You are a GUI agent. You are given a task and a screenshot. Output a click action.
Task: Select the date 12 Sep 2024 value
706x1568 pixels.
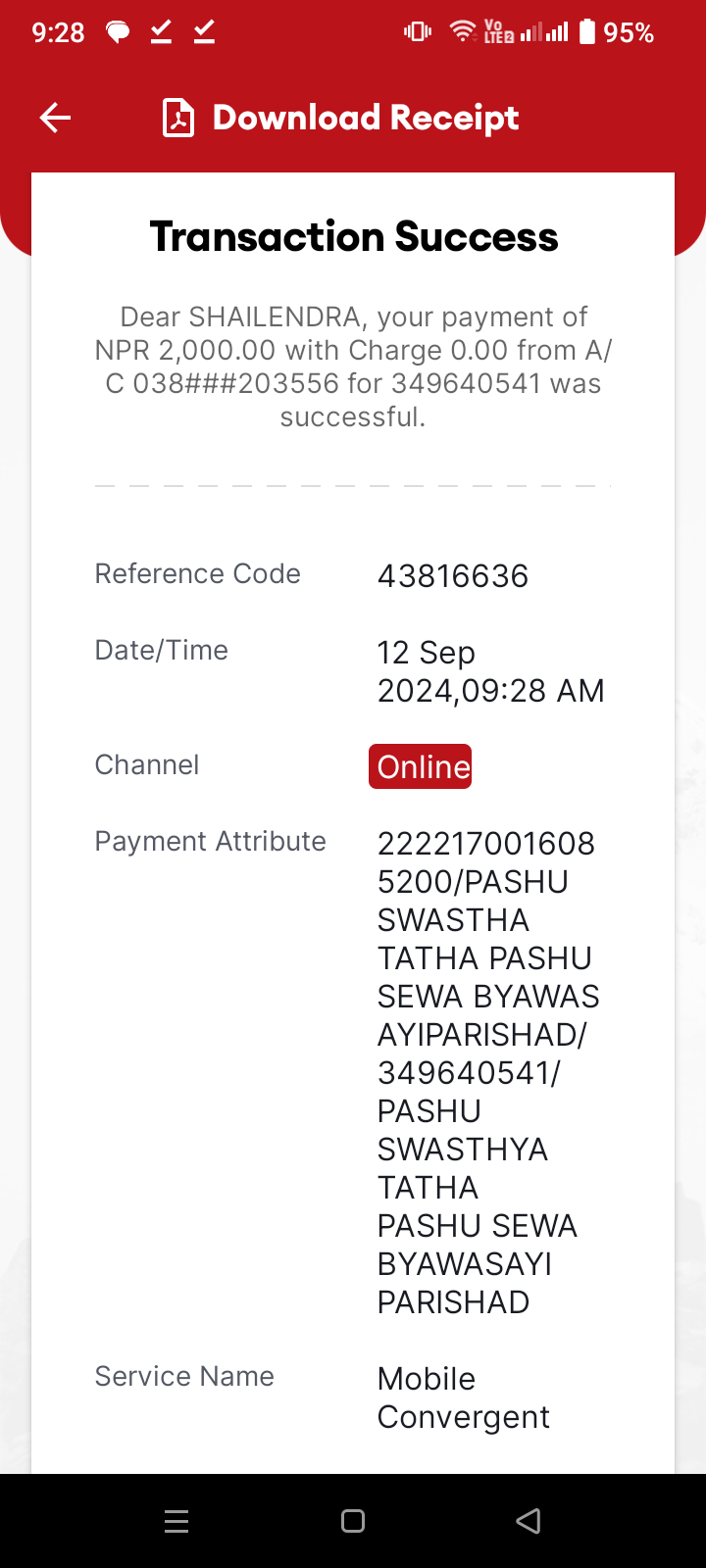491,671
